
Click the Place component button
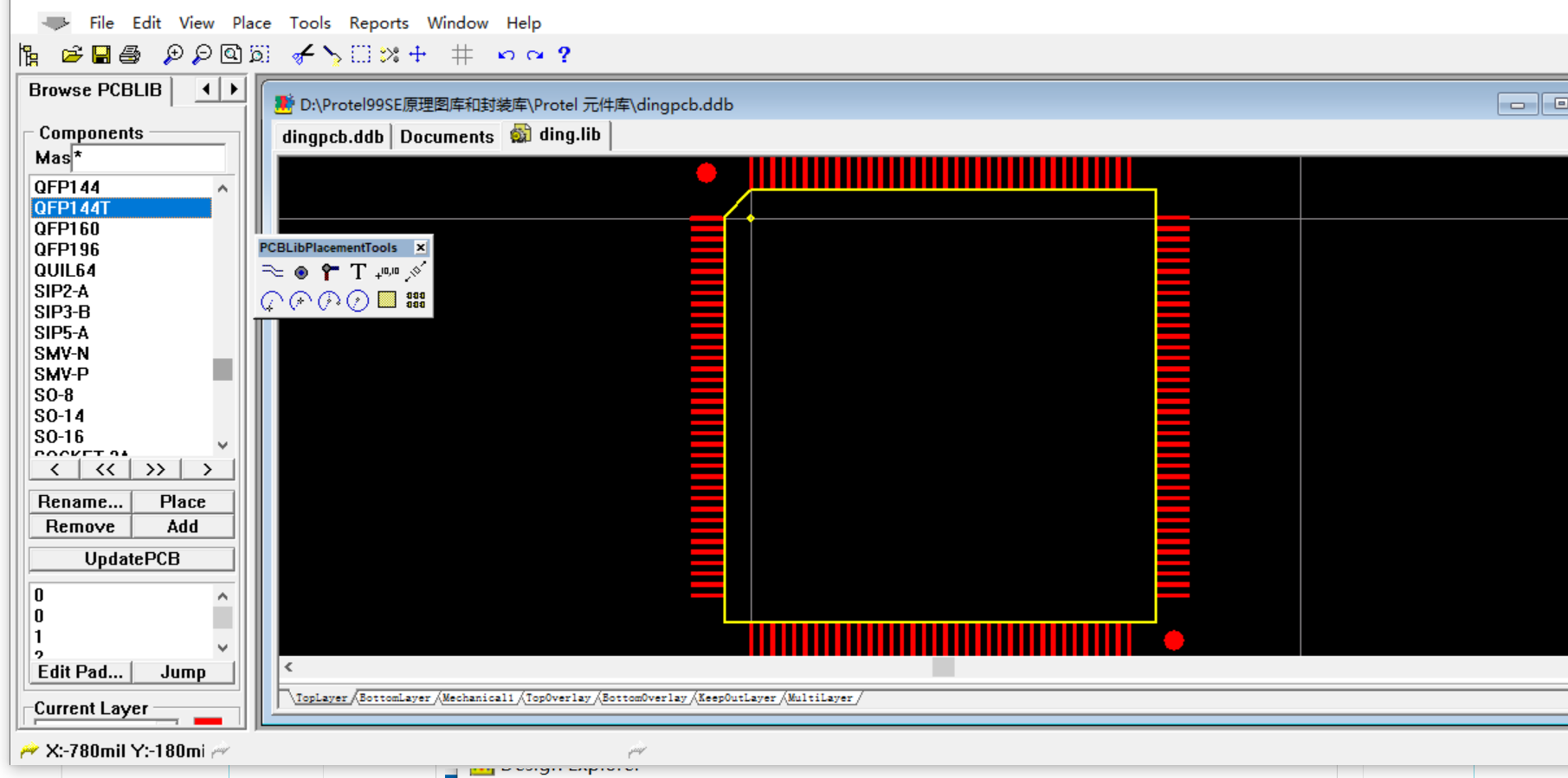[183, 502]
